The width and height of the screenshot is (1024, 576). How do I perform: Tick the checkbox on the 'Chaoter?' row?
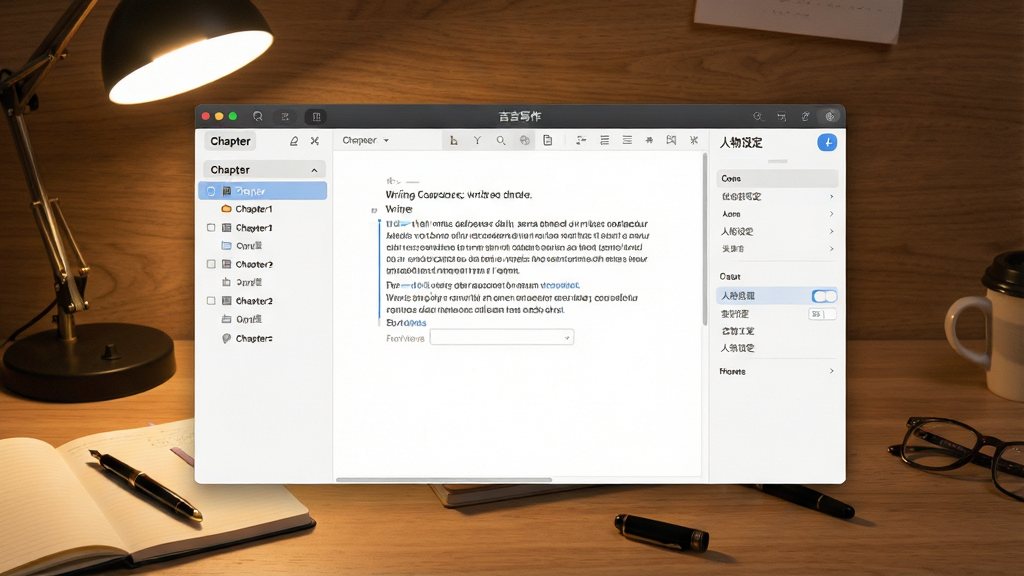[211, 264]
